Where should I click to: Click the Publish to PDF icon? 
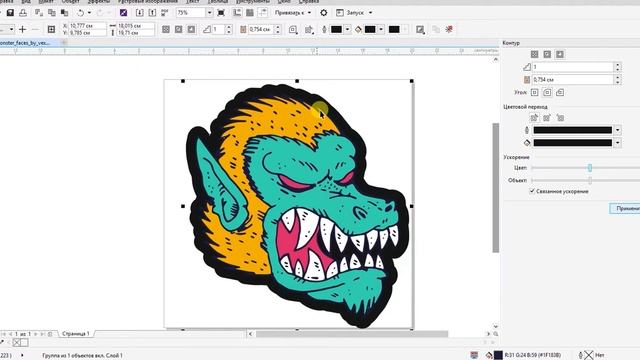(164, 13)
